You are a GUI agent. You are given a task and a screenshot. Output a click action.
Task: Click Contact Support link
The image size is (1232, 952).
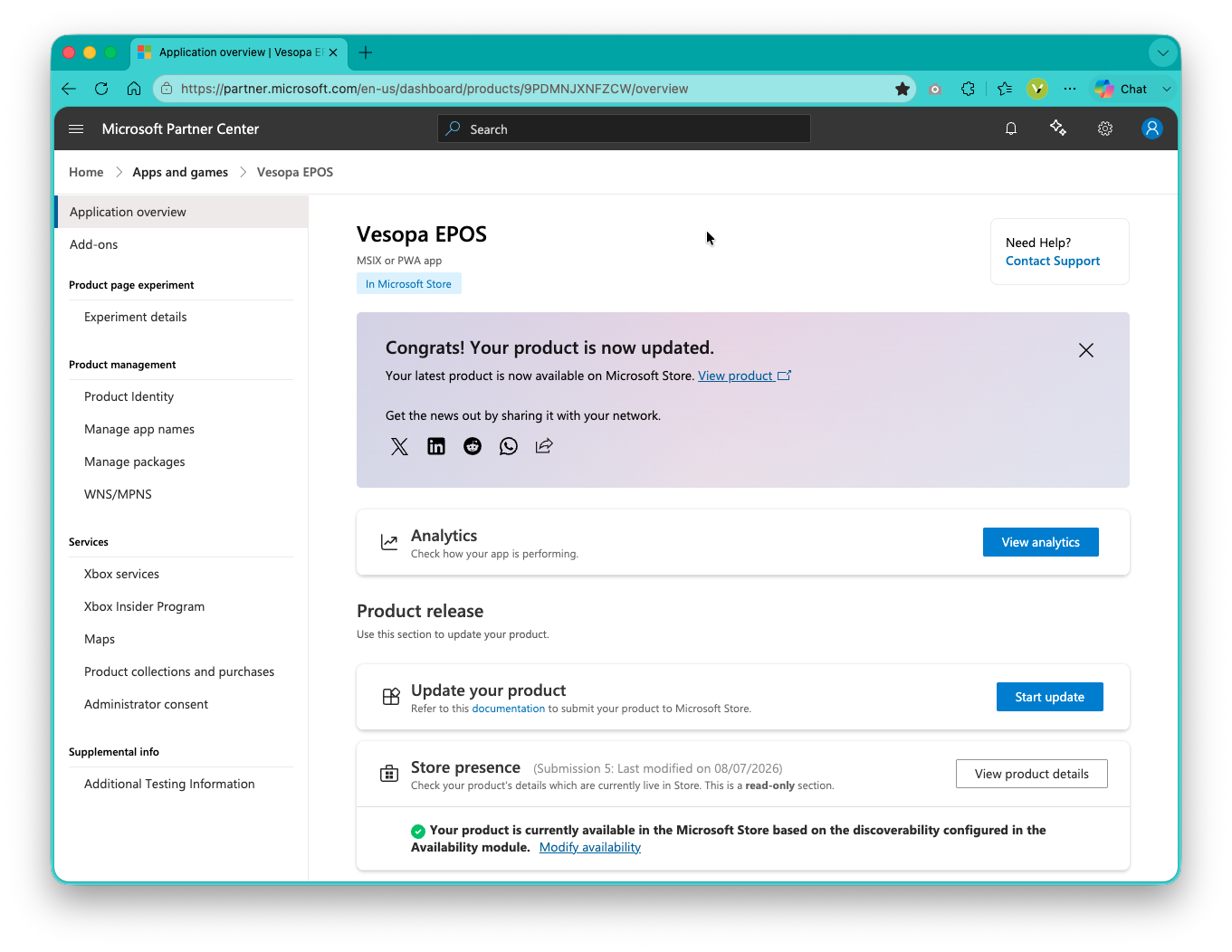click(x=1053, y=261)
